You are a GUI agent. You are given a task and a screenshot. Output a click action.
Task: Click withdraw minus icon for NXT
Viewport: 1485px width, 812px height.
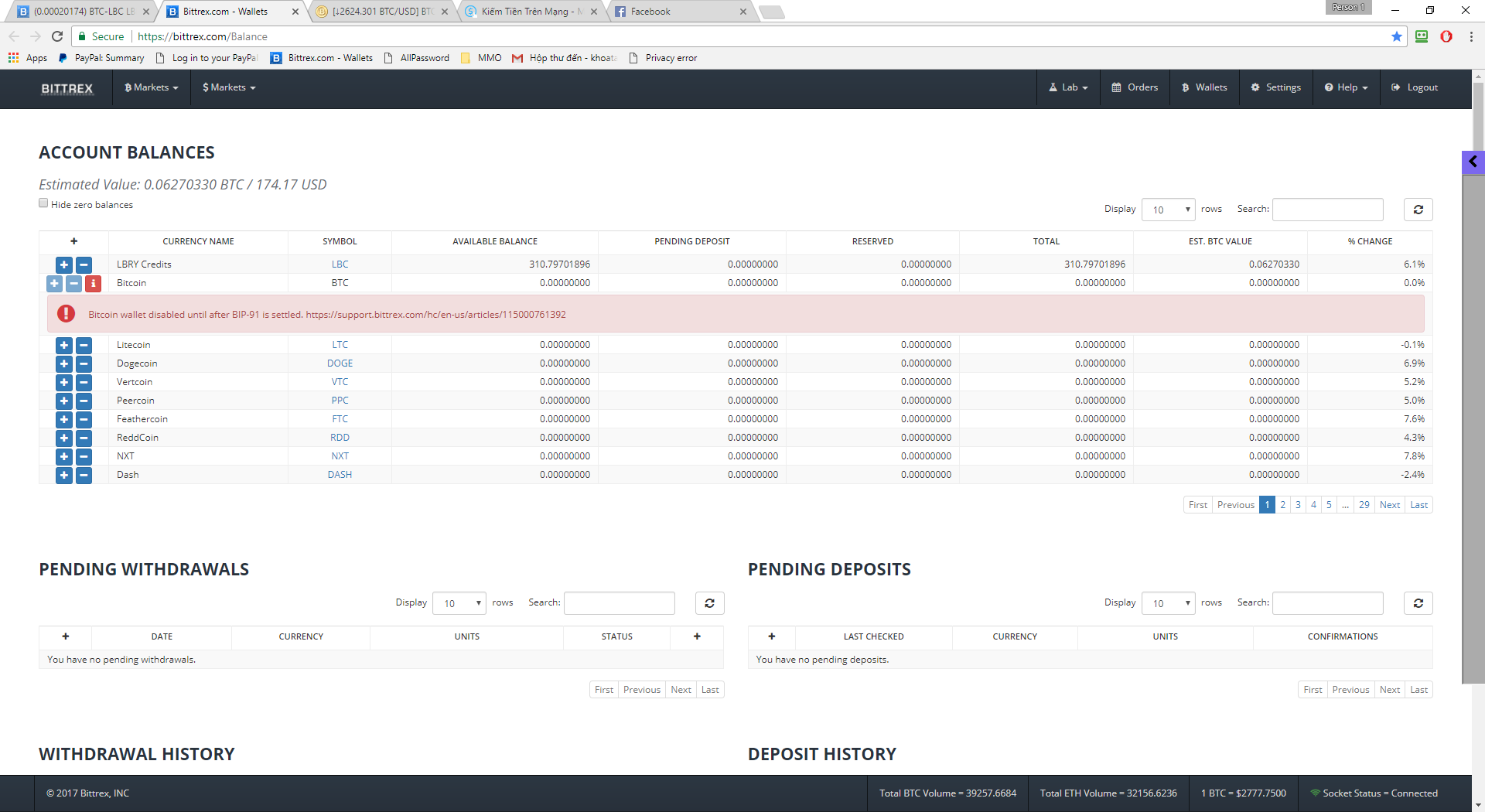84,456
